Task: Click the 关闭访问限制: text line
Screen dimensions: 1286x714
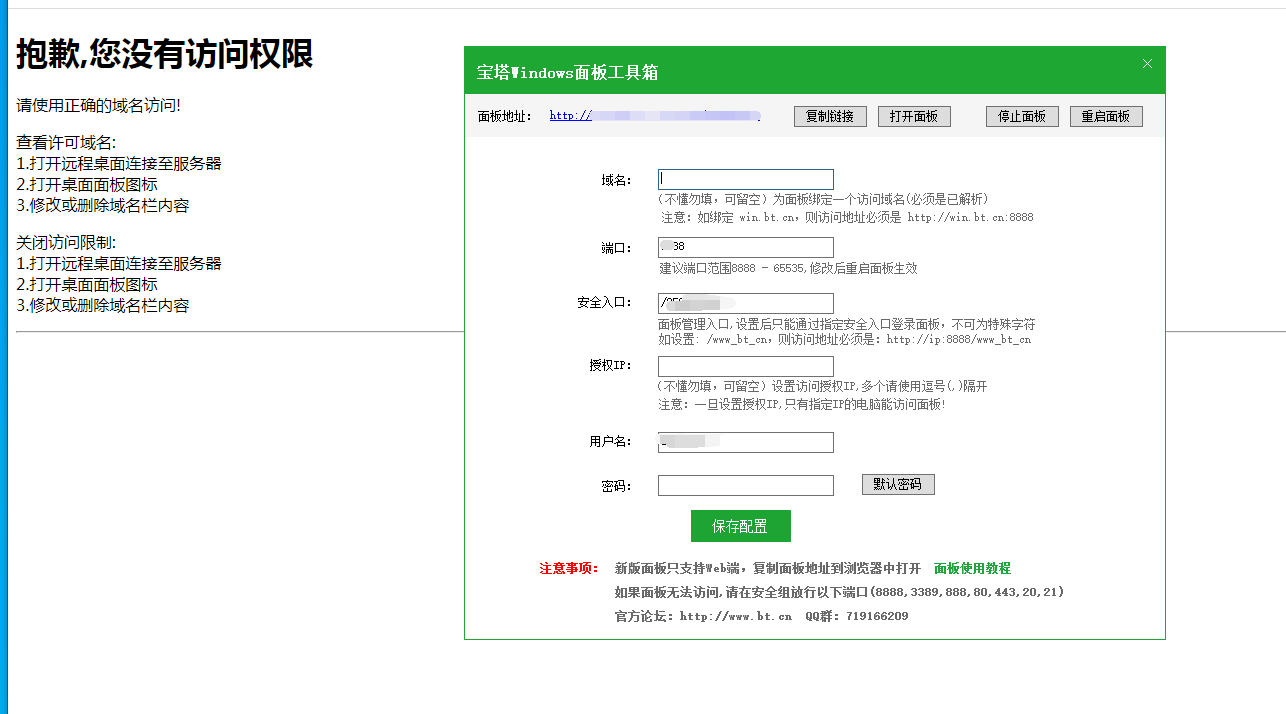Action: 66,243
